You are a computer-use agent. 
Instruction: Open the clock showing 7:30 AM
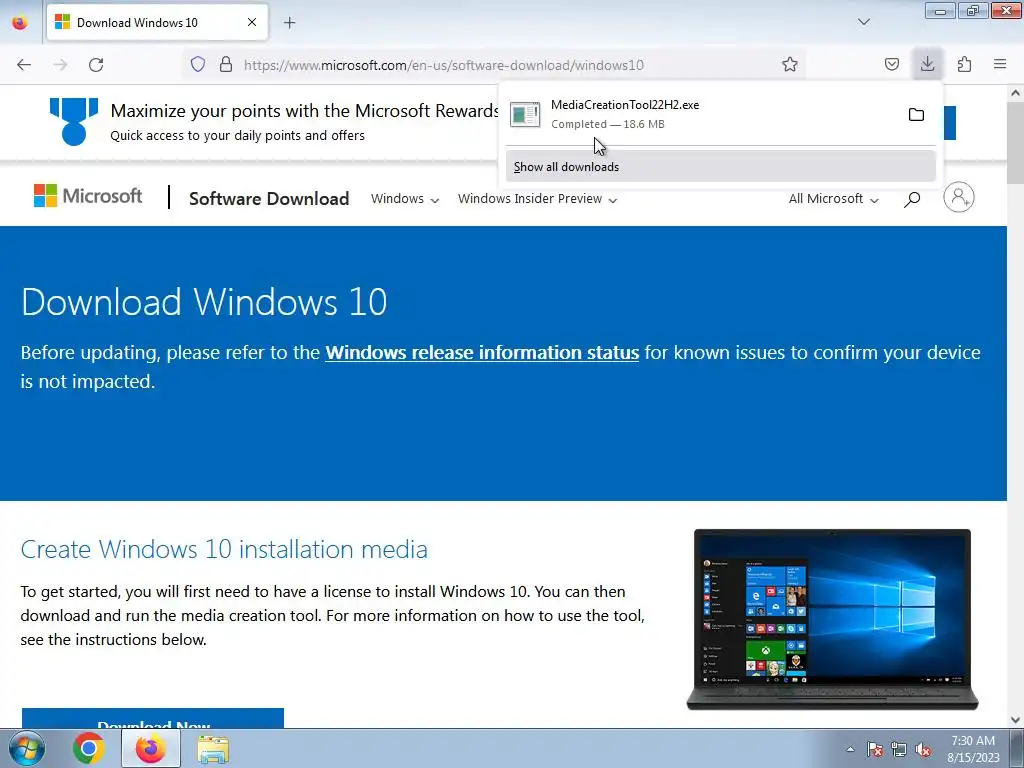973,749
